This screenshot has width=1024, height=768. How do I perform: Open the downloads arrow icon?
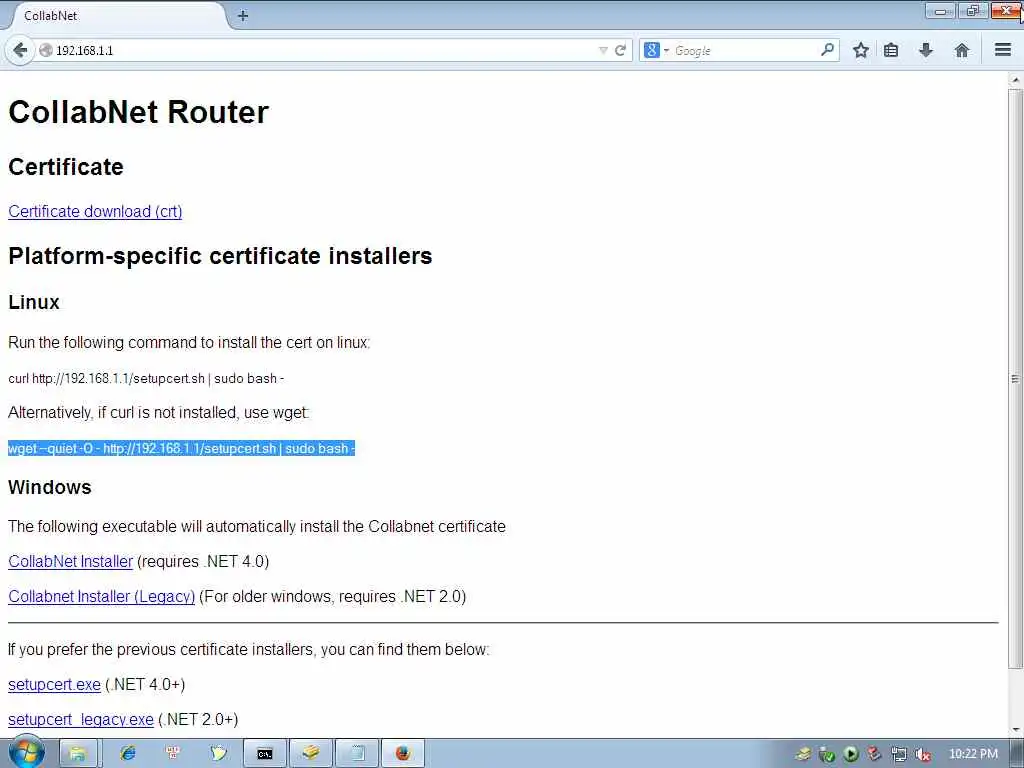point(925,50)
